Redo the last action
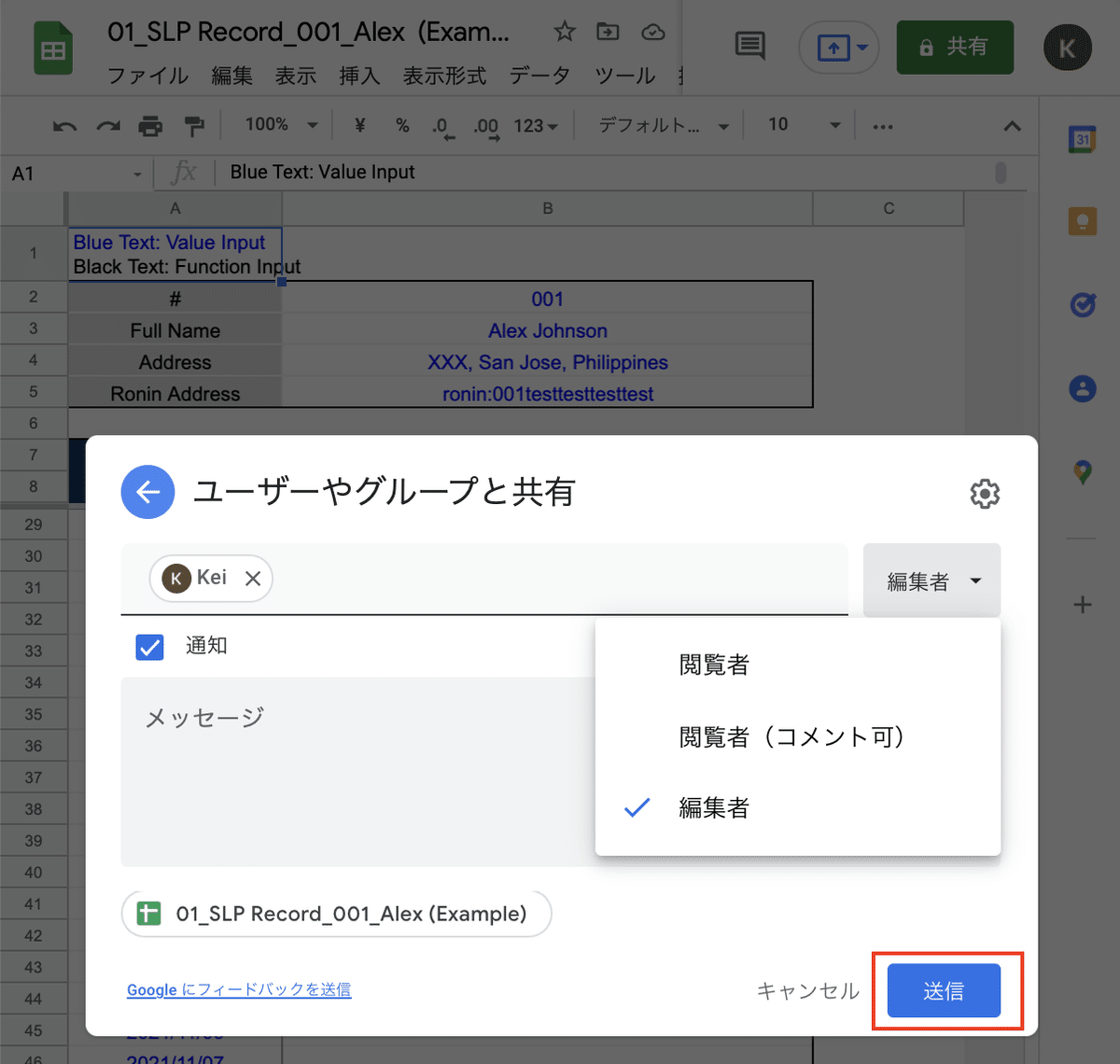The width and height of the screenshot is (1120, 1064). [109, 126]
